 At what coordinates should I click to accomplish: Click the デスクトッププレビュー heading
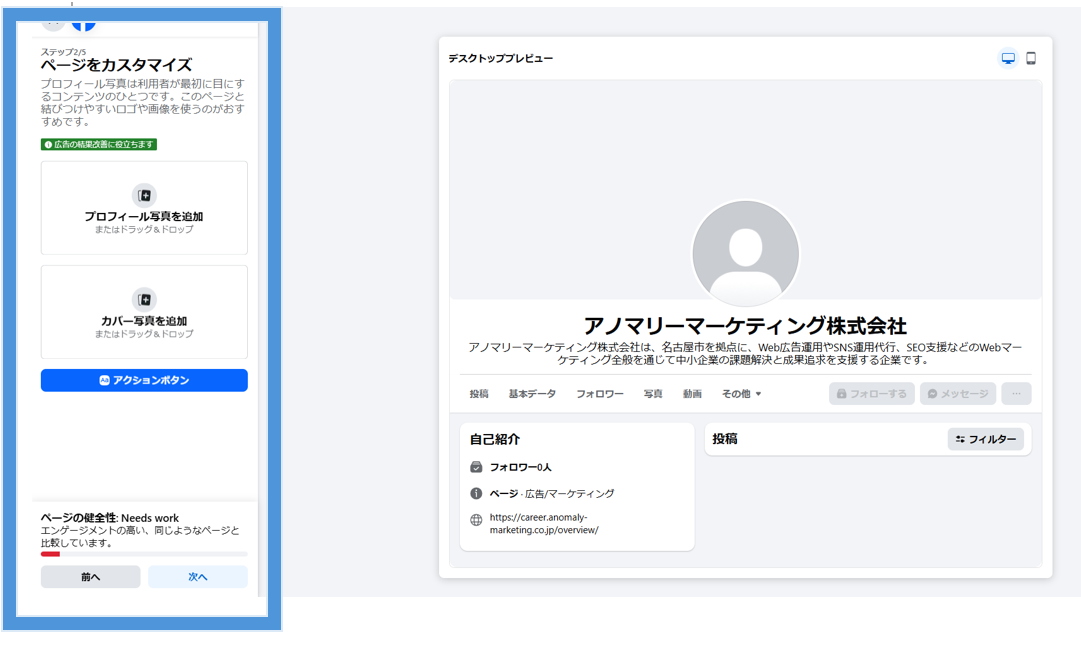pos(501,59)
